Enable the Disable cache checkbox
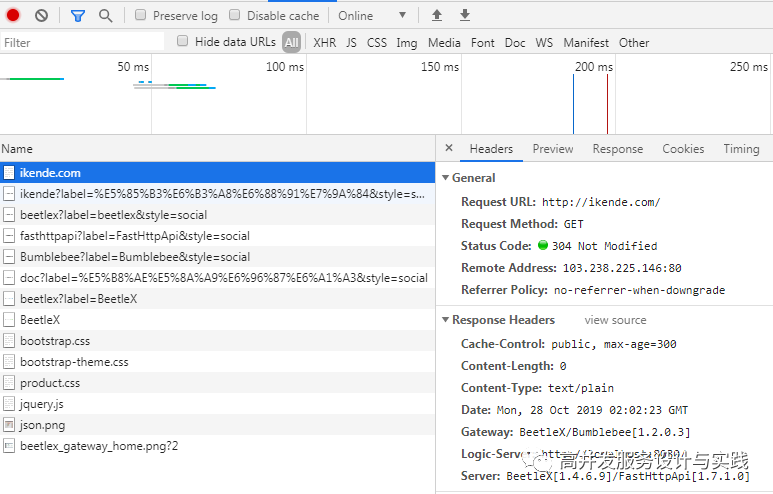Screen dimensions: 773x494 click(235, 15)
